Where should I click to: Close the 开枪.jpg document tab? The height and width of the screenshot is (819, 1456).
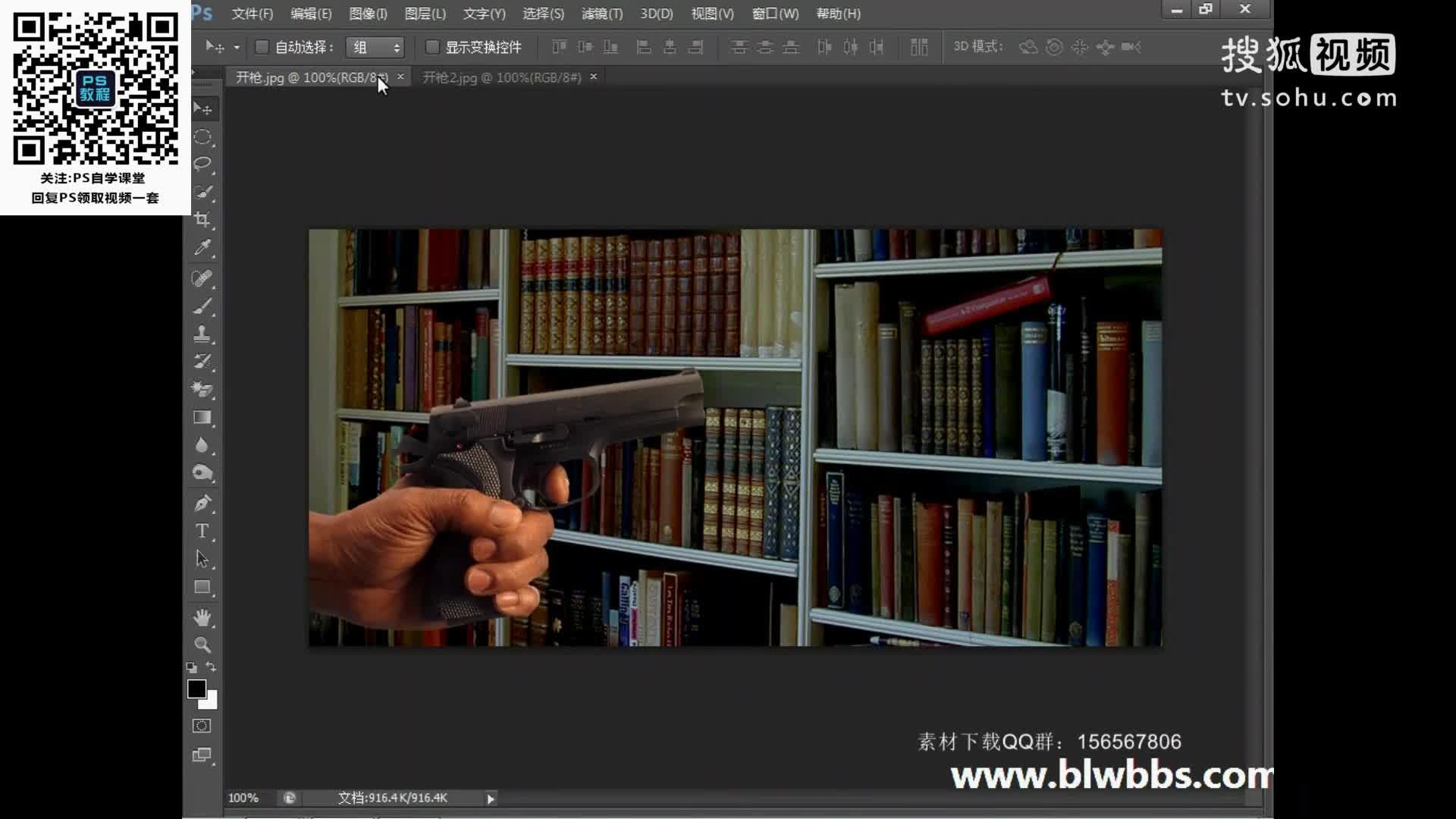pos(400,77)
